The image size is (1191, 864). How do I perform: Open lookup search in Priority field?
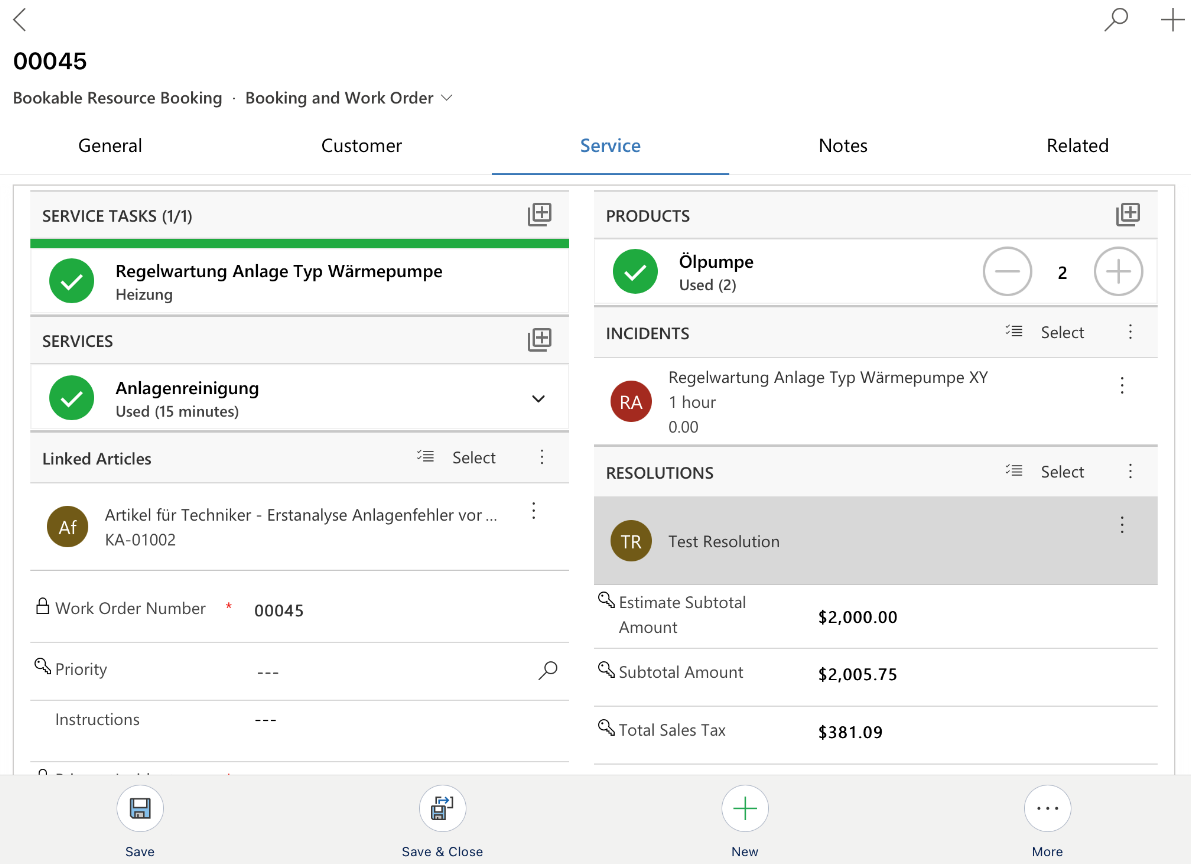[547, 671]
